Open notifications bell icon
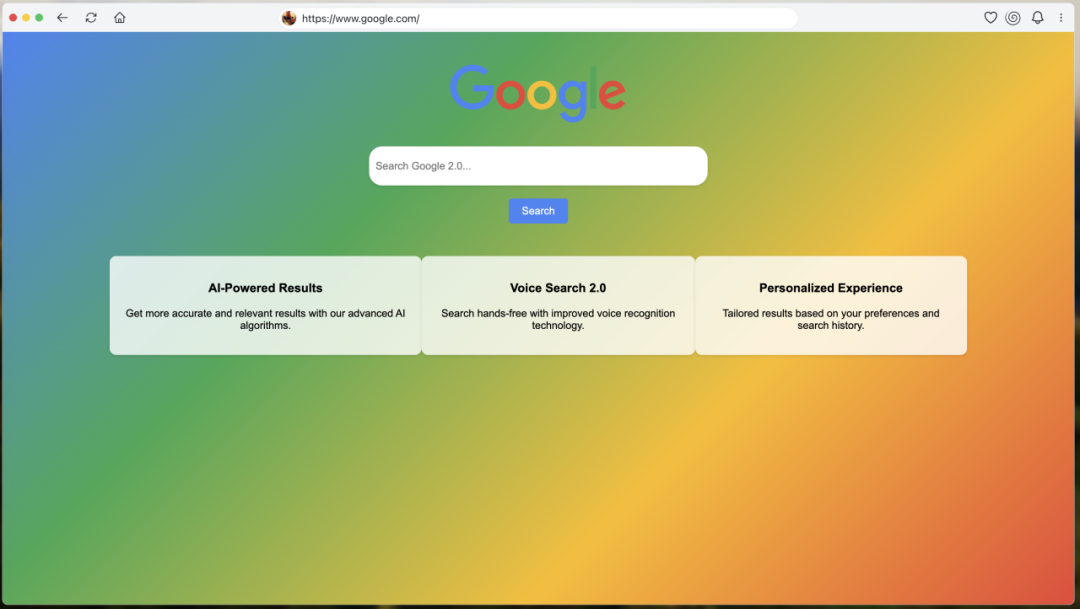The image size is (1080, 609). click(x=1037, y=18)
